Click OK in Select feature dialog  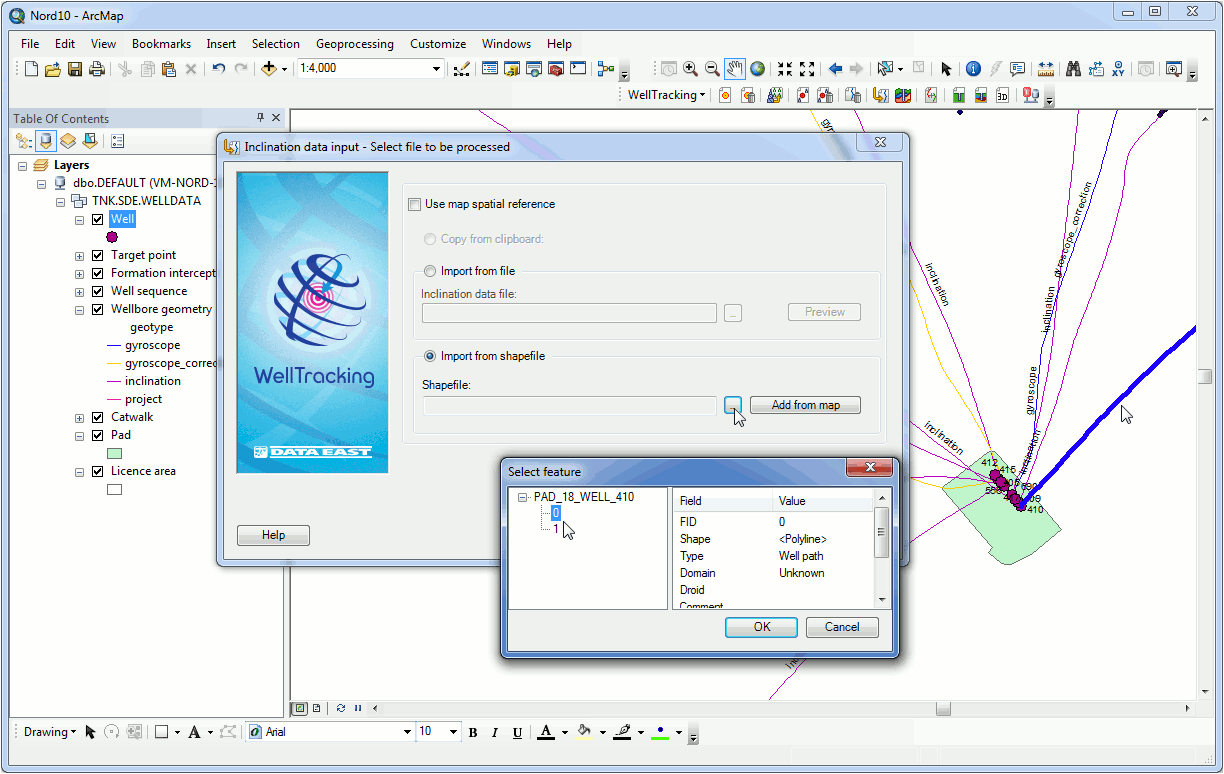point(761,627)
